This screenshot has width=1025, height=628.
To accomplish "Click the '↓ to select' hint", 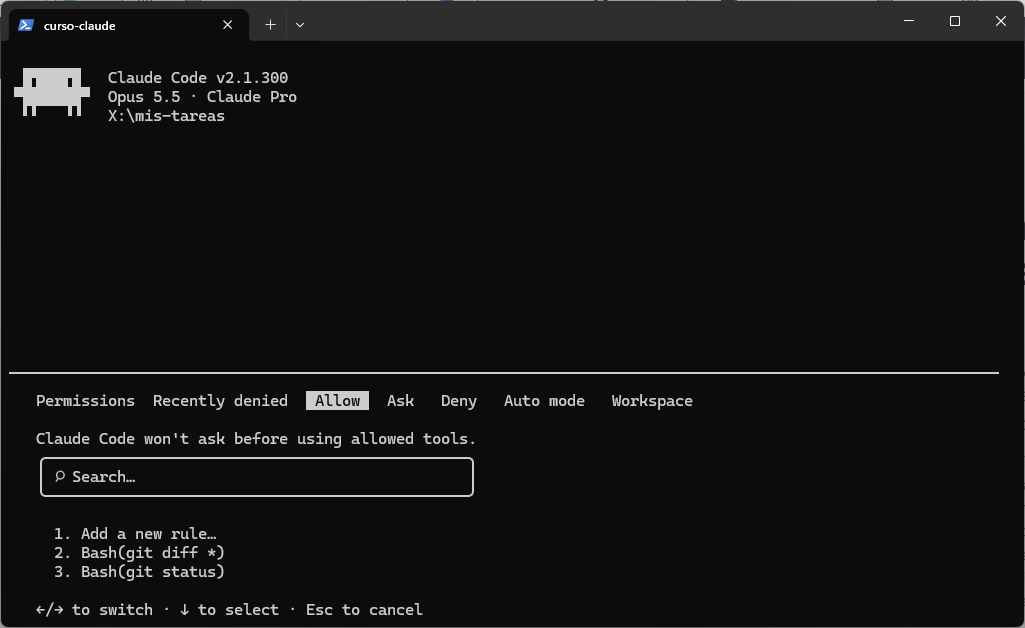I will [229, 610].
